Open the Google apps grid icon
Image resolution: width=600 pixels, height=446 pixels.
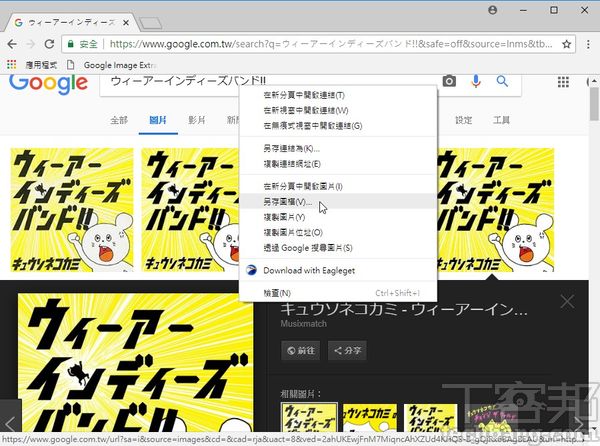(563, 81)
